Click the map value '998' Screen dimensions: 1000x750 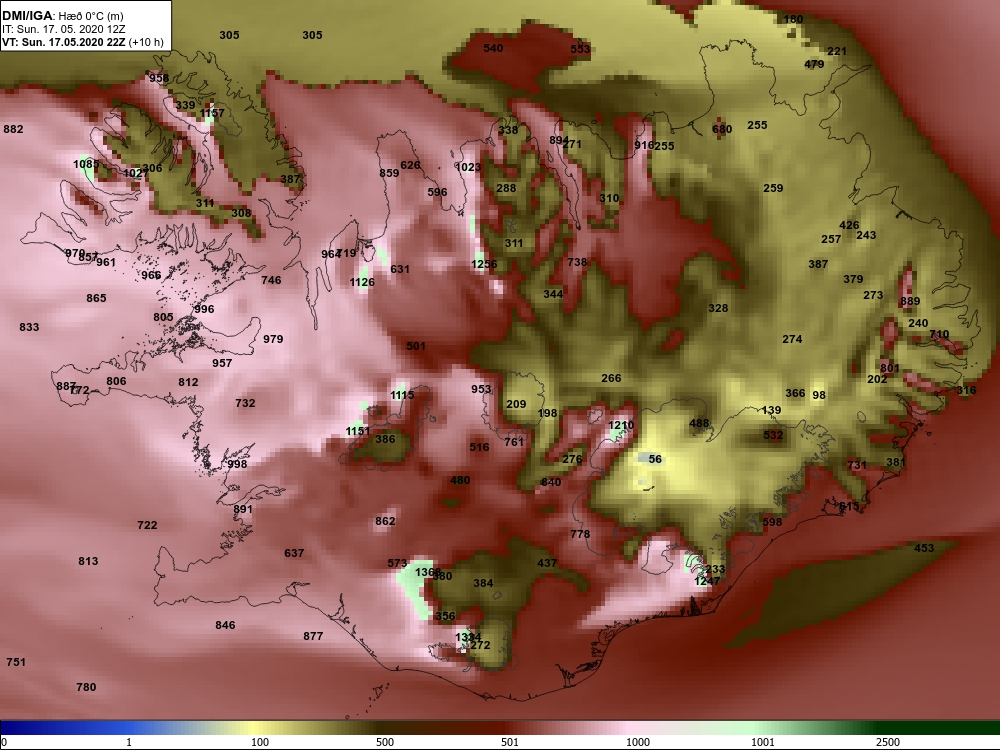point(237,464)
